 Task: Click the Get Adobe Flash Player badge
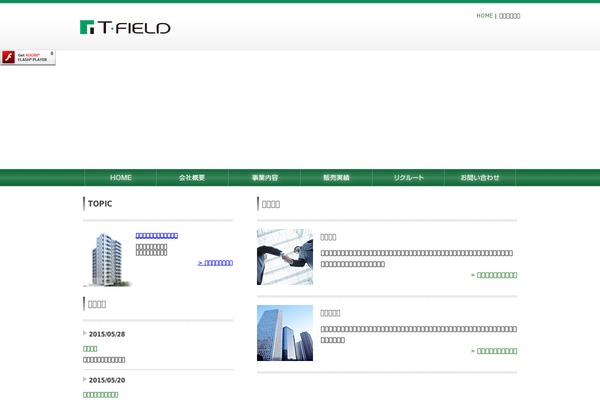(x=28, y=57)
